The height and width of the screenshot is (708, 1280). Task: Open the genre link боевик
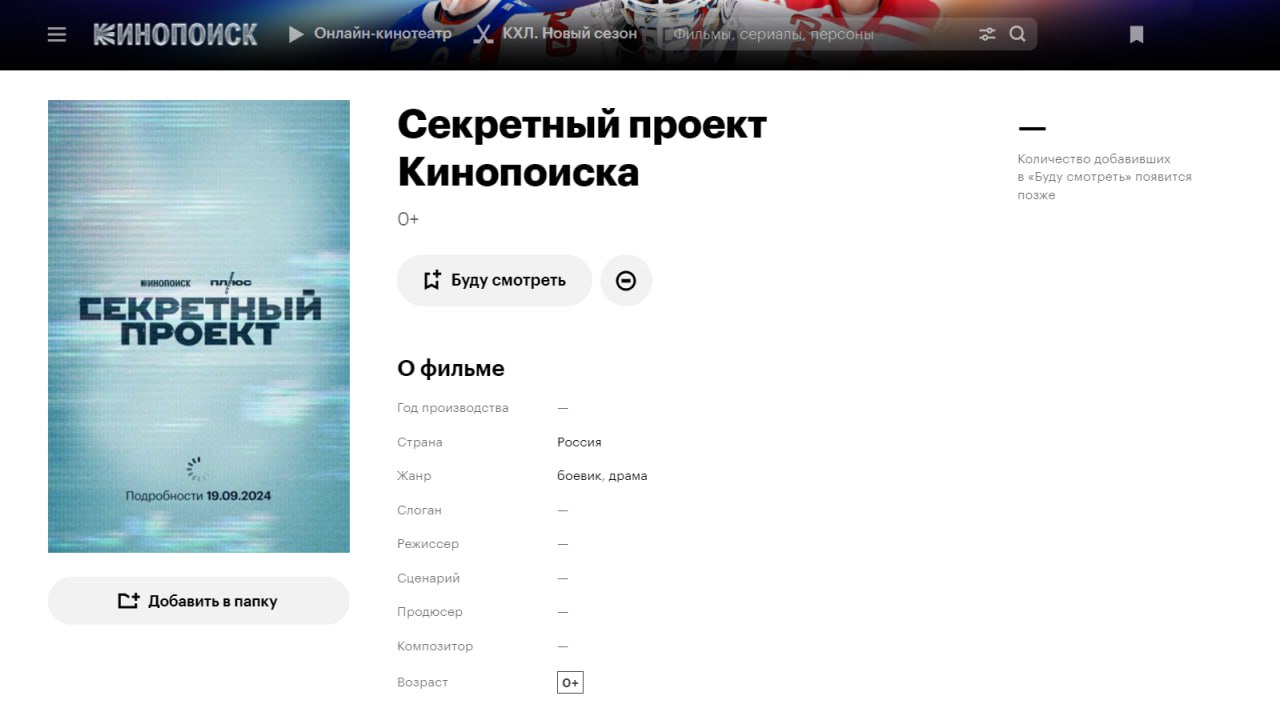tap(579, 476)
